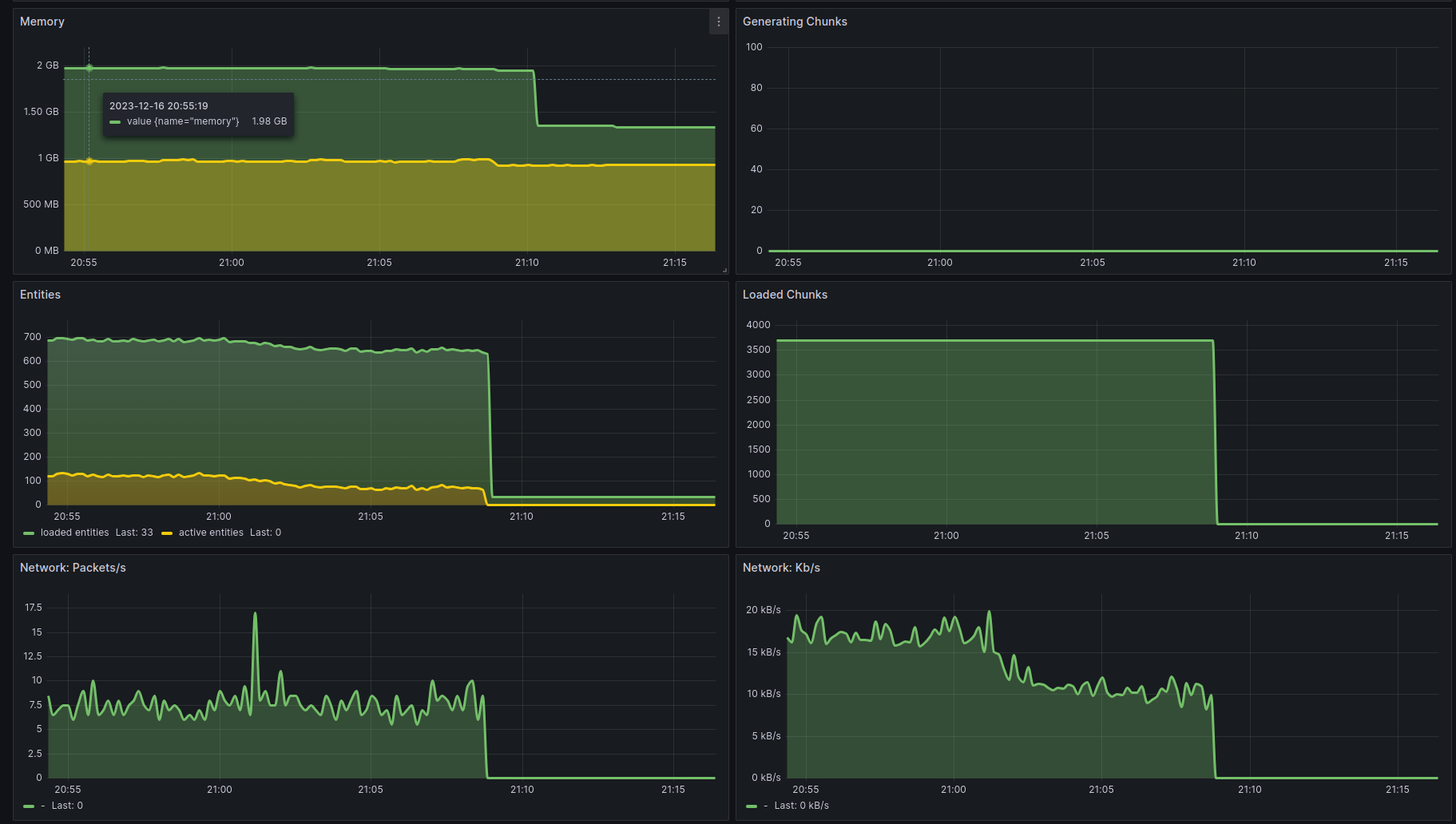
Task: Click the Memory panel resize handle corner
Action: coord(724,270)
